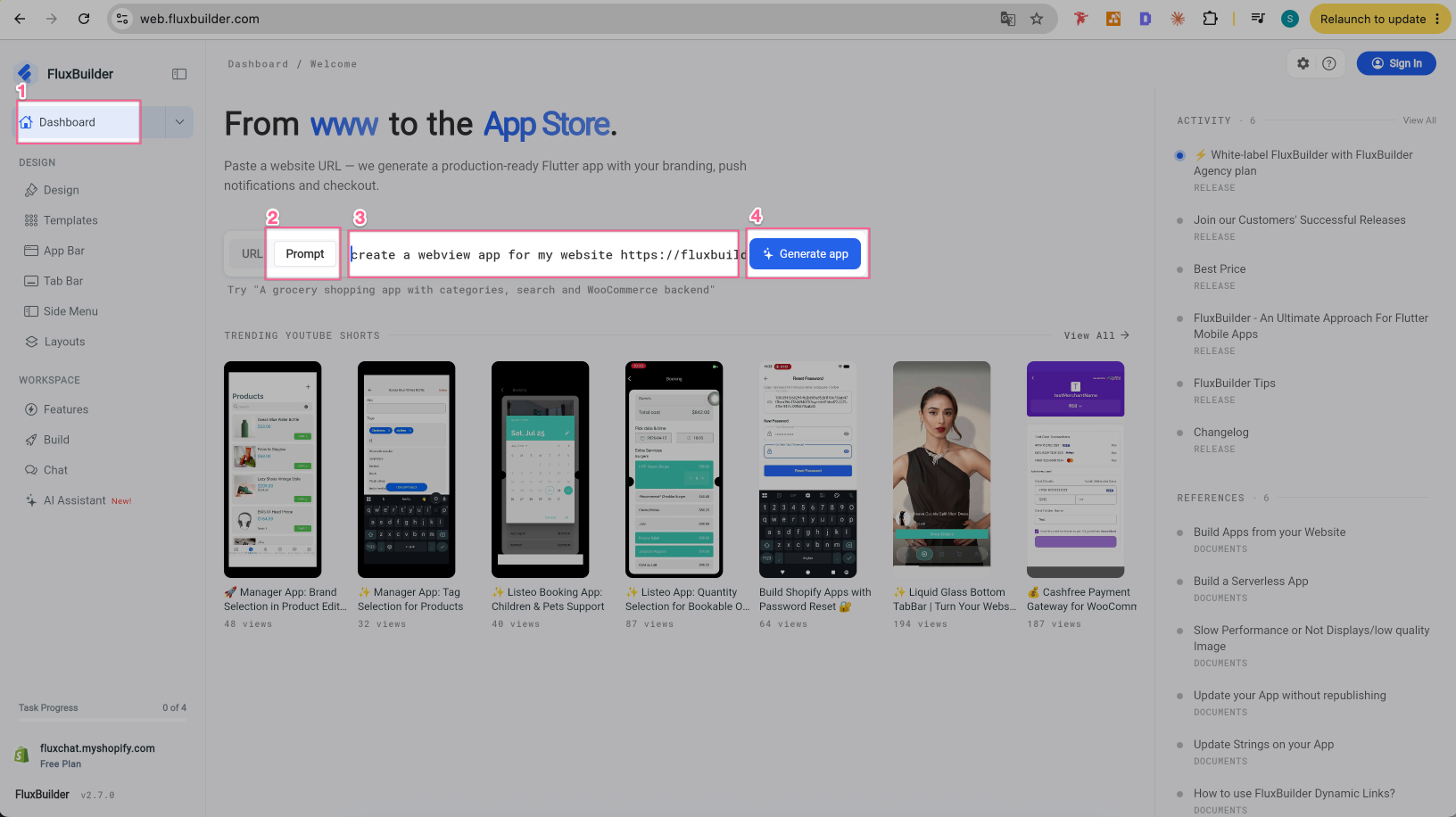Open the browser profile avatar

coord(1290,19)
